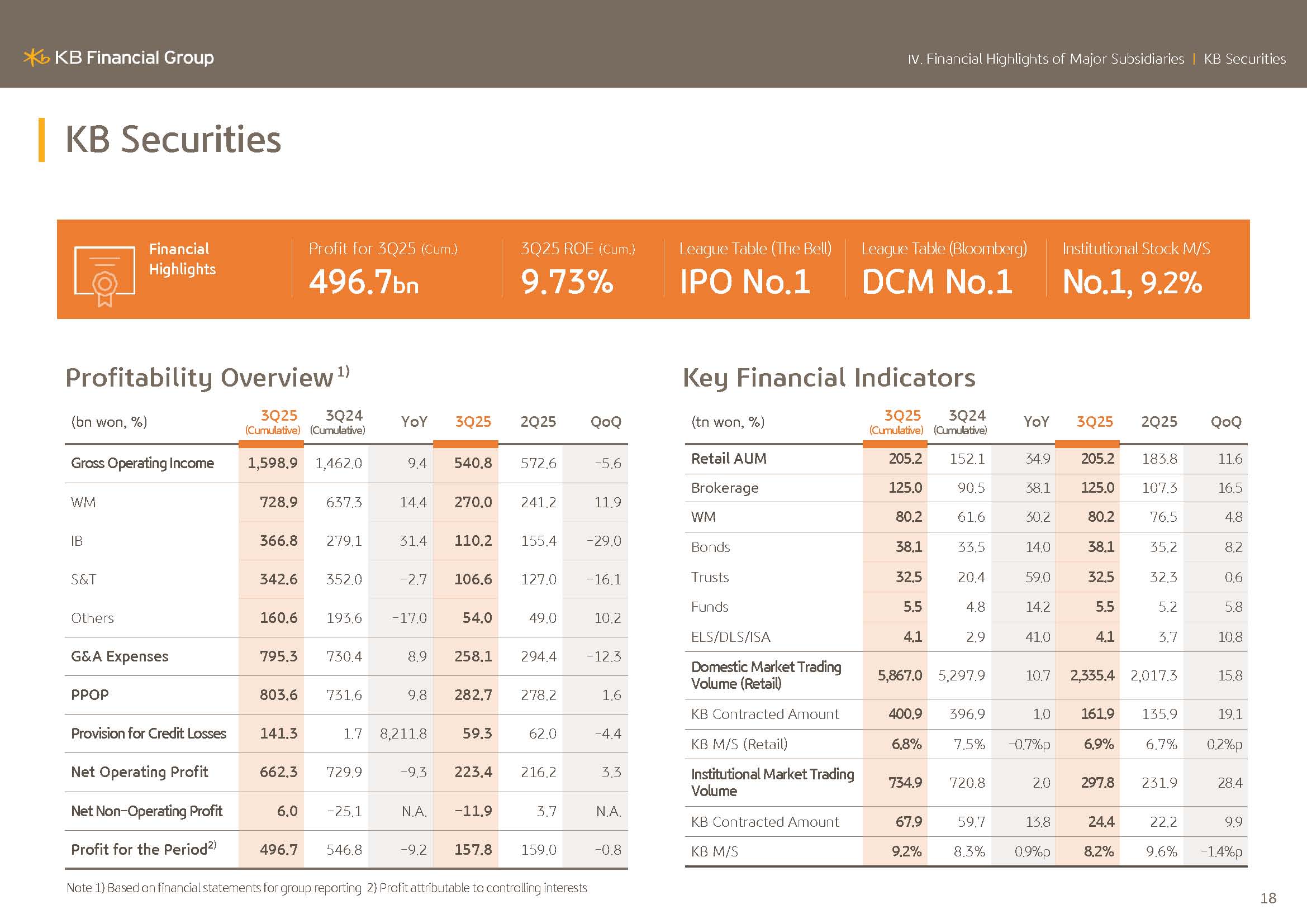Click the DCM No.1 Bloomberg ranking
Viewport: 1307px width, 924px height.
click(937, 282)
